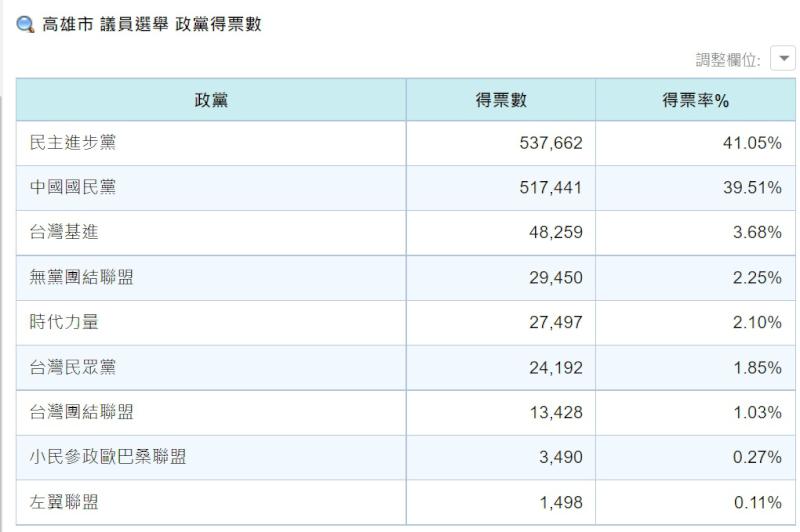Click the 高雄市 議員選舉 政黨得票數 title
This screenshot has height=532, width=800.
pos(152,25)
